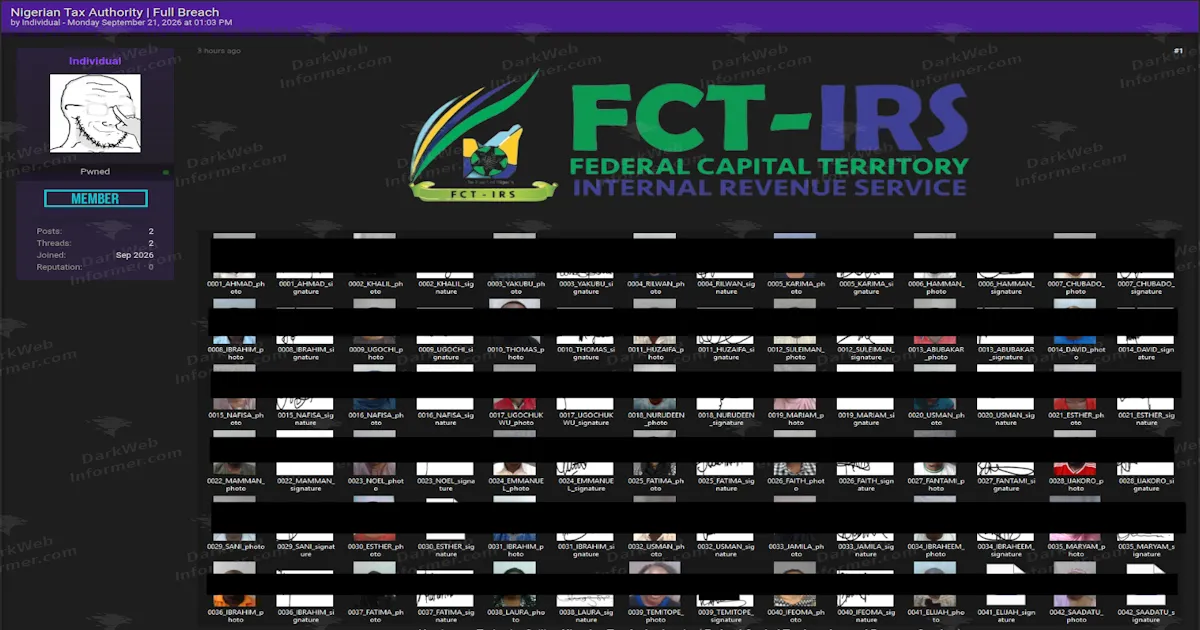Click the 0019_MARIAM_photo label
1200x630 pixels.
(796, 418)
